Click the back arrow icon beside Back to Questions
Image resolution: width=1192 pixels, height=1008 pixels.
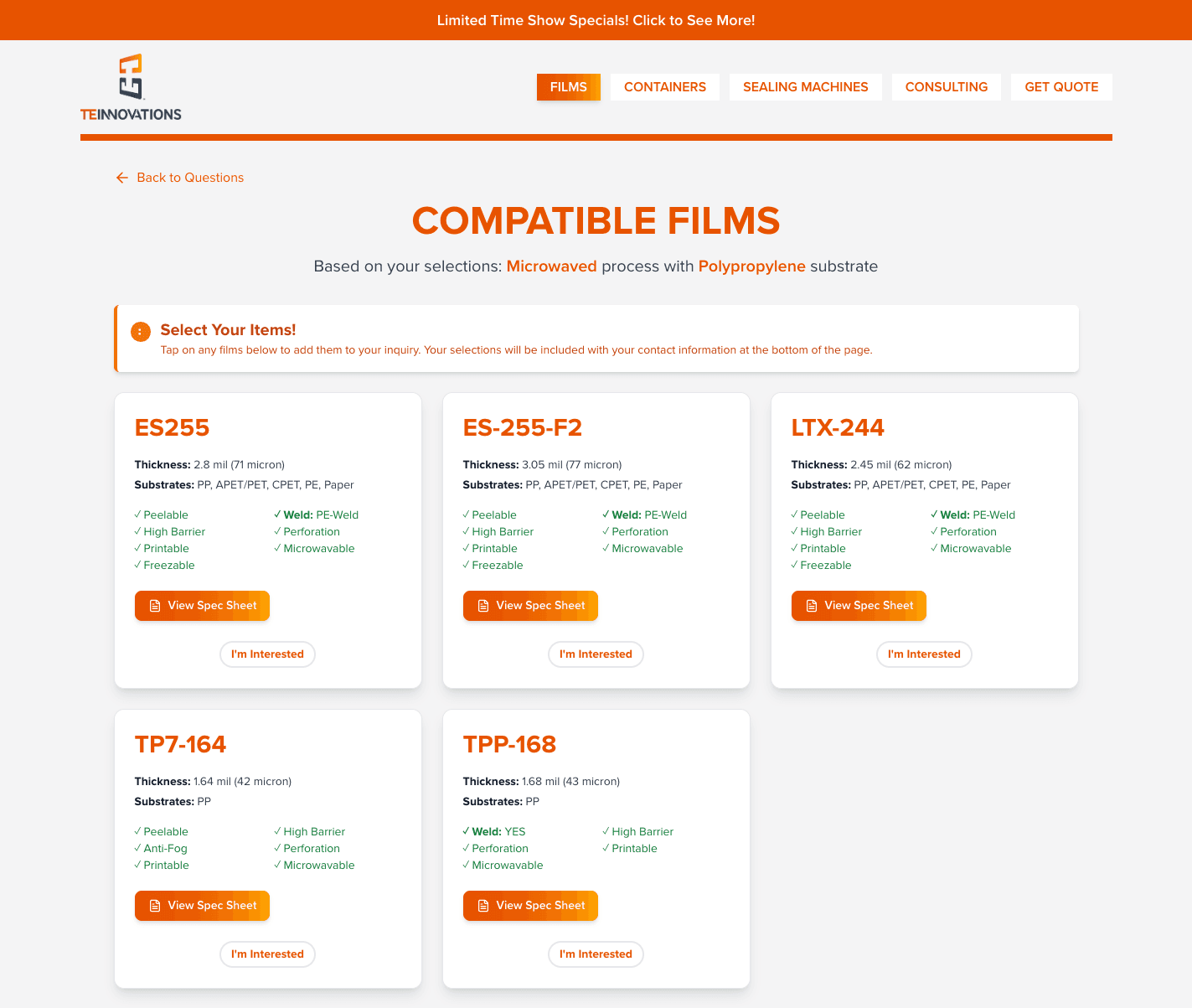click(x=121, y=177)
